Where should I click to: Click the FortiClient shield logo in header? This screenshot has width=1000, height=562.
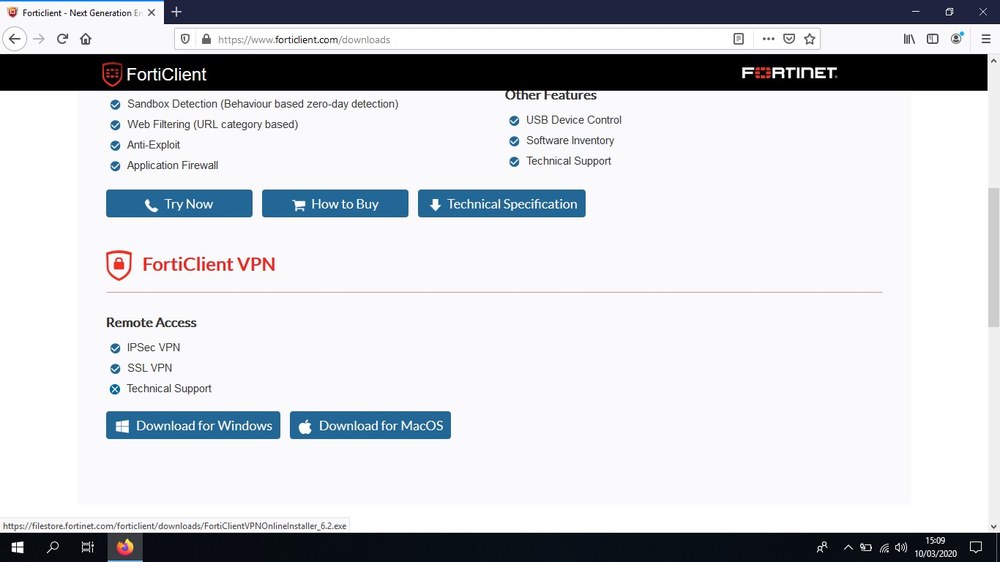tap(112, 74)
